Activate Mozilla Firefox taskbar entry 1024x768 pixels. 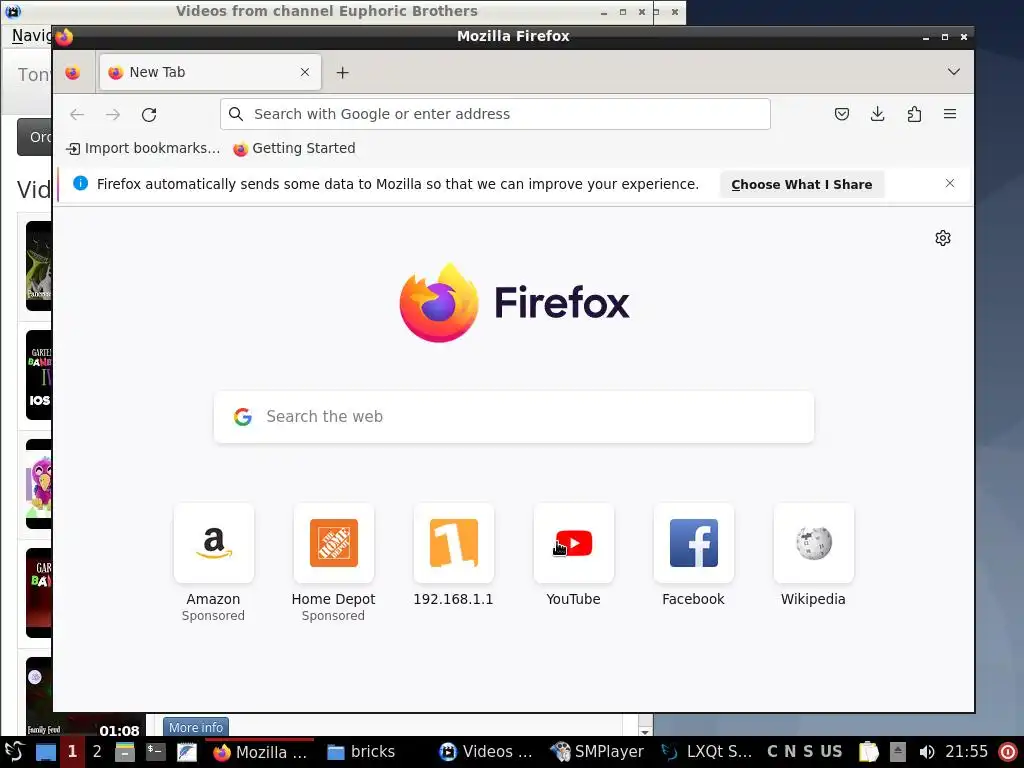[x=260, y=752]
